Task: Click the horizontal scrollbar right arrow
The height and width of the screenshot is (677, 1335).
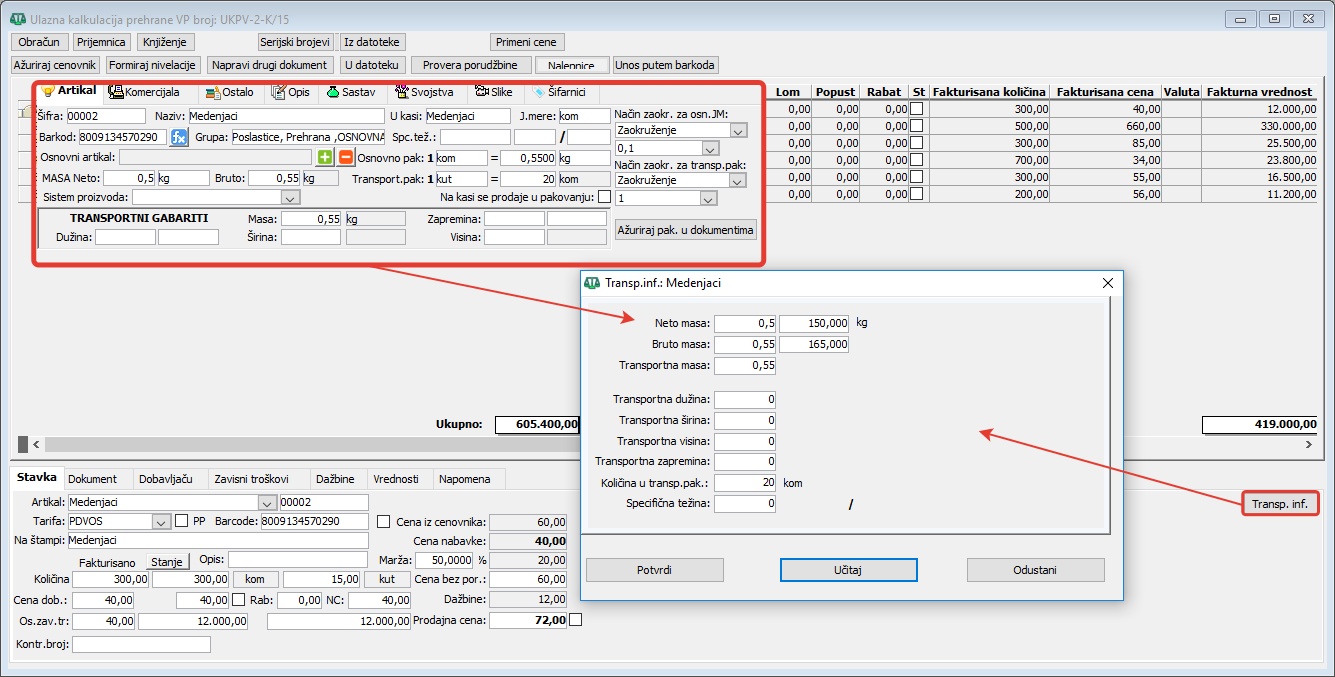Action: coord(1310,444)
